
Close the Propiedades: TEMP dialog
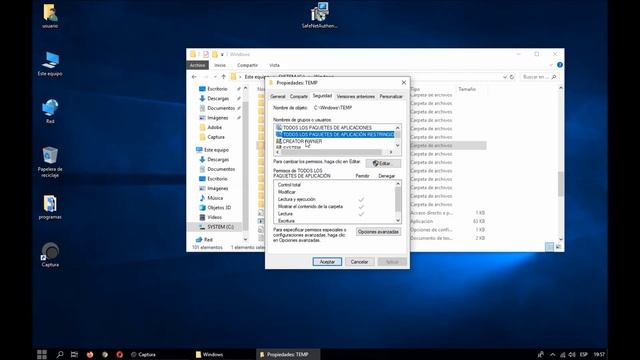[x=404, y=83]
